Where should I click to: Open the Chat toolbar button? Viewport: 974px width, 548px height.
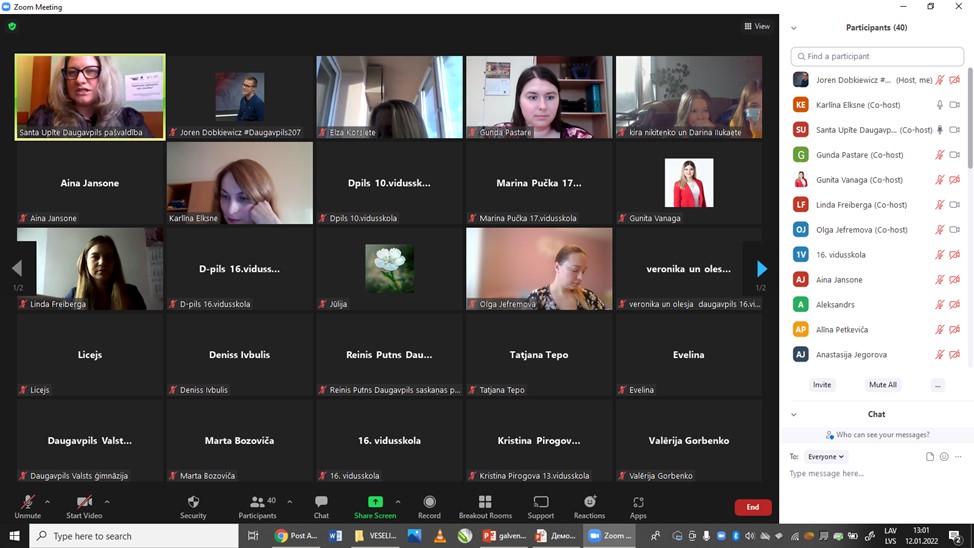[321, 507]
